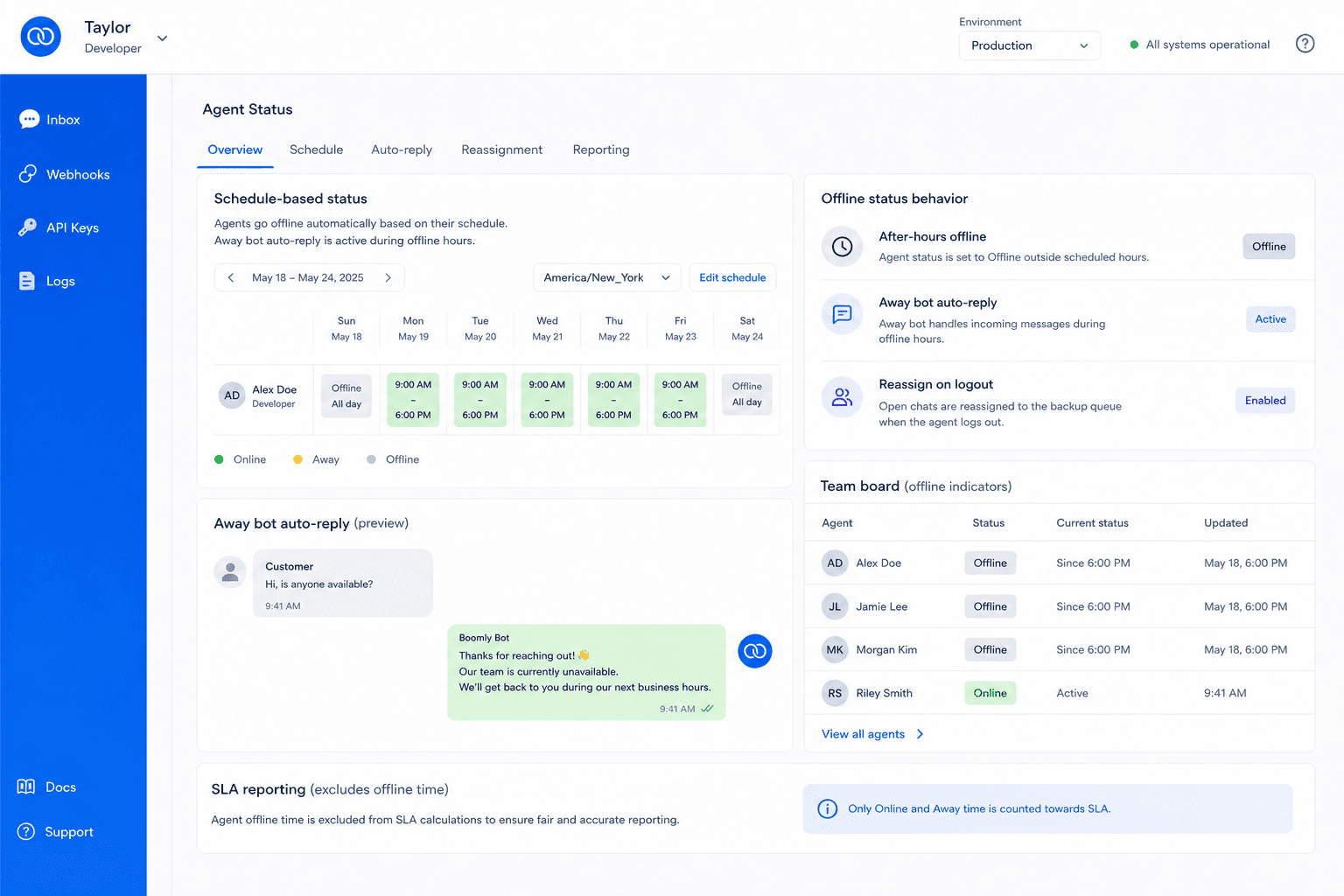
Task: Click the clock icon for After-hours offline
Action: (842, 246)
